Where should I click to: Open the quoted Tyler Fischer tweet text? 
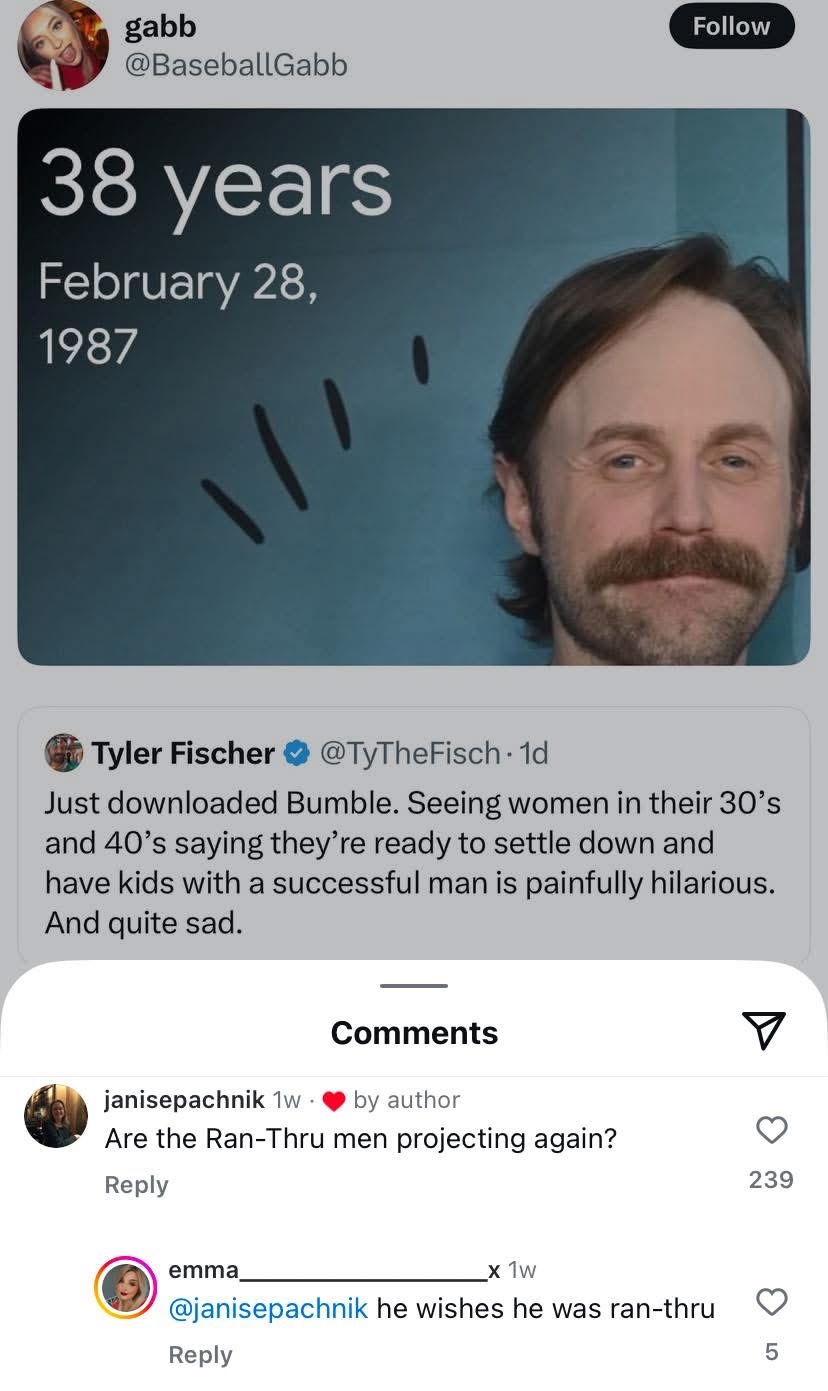(x=410, y=862)
